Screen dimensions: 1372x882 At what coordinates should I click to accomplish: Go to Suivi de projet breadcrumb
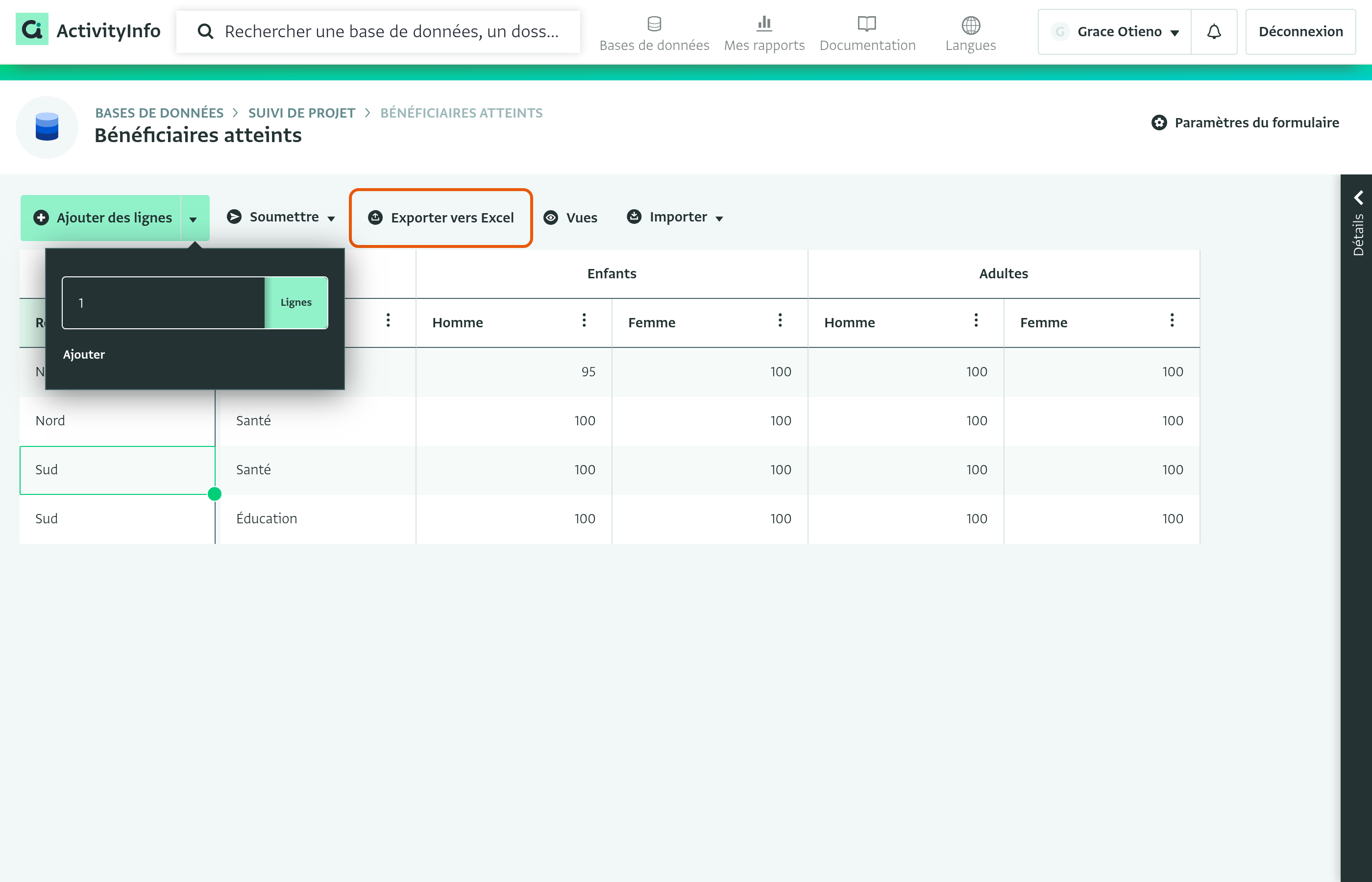[x=302, y=113]
